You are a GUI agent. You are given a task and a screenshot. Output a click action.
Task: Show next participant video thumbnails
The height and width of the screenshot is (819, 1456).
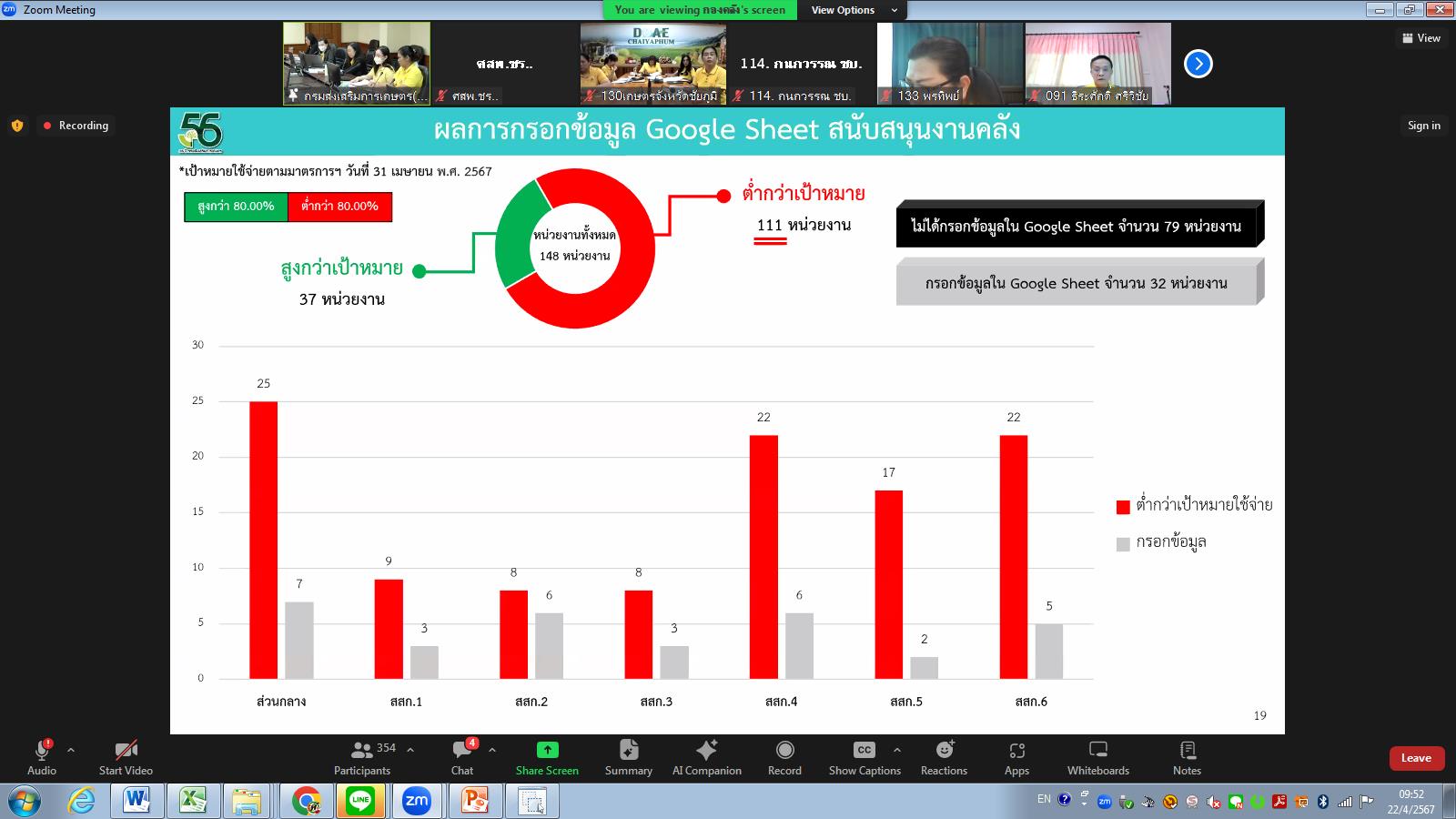[x=1198, y=64]
